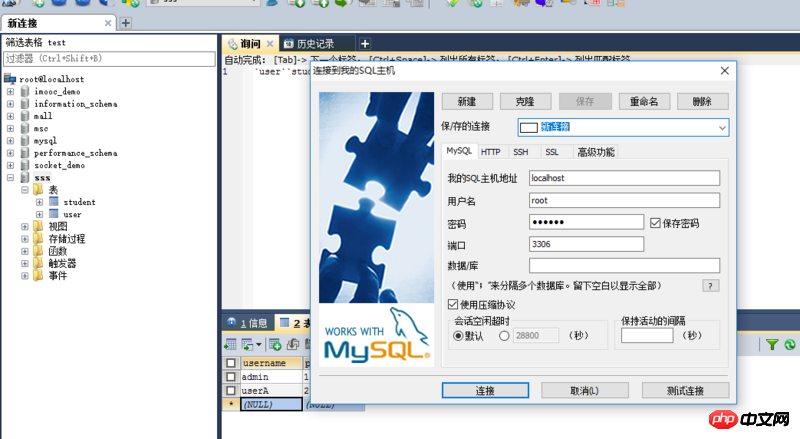Click the export result table icon in result toolbar
This screenshot has height=439, width=800.
pyautogui.click(x=247, y=345)
